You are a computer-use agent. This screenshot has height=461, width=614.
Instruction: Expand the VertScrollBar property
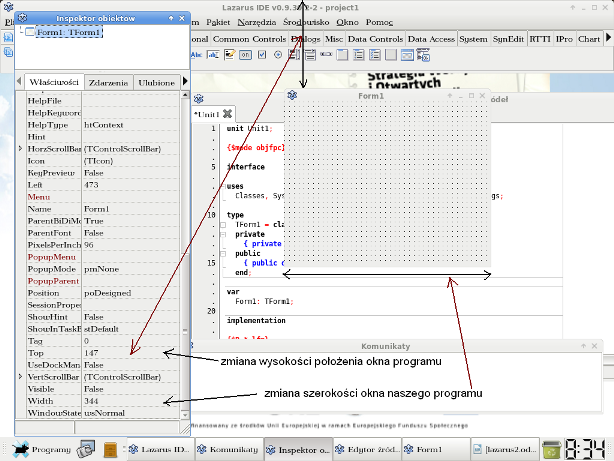click(x=20, y=376)
